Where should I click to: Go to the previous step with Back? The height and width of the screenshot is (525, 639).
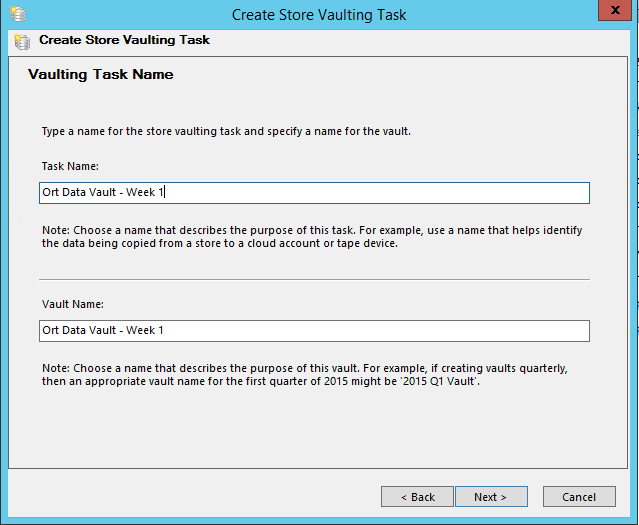coord(417,496)
